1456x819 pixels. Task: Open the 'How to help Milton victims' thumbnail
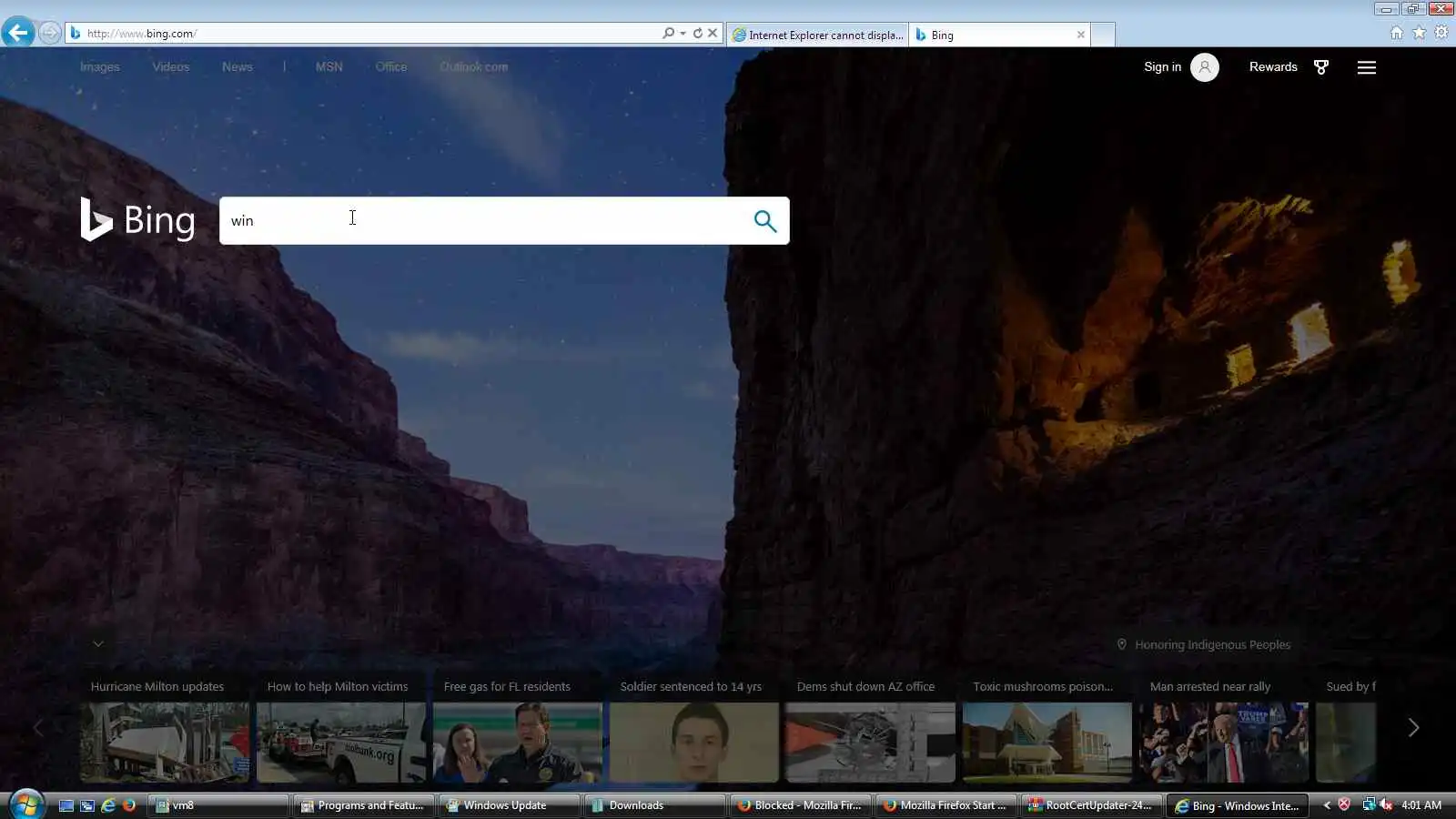(341, 742)
